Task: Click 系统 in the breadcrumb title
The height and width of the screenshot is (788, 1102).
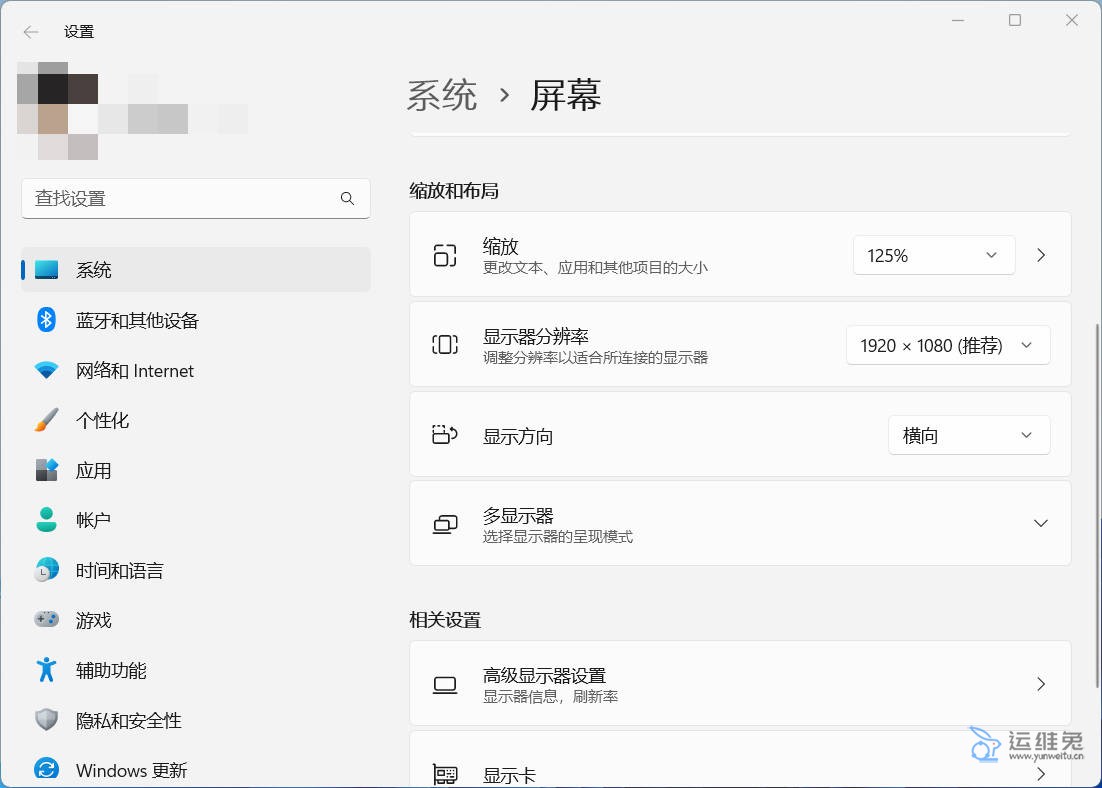Action: coord(442,96)
